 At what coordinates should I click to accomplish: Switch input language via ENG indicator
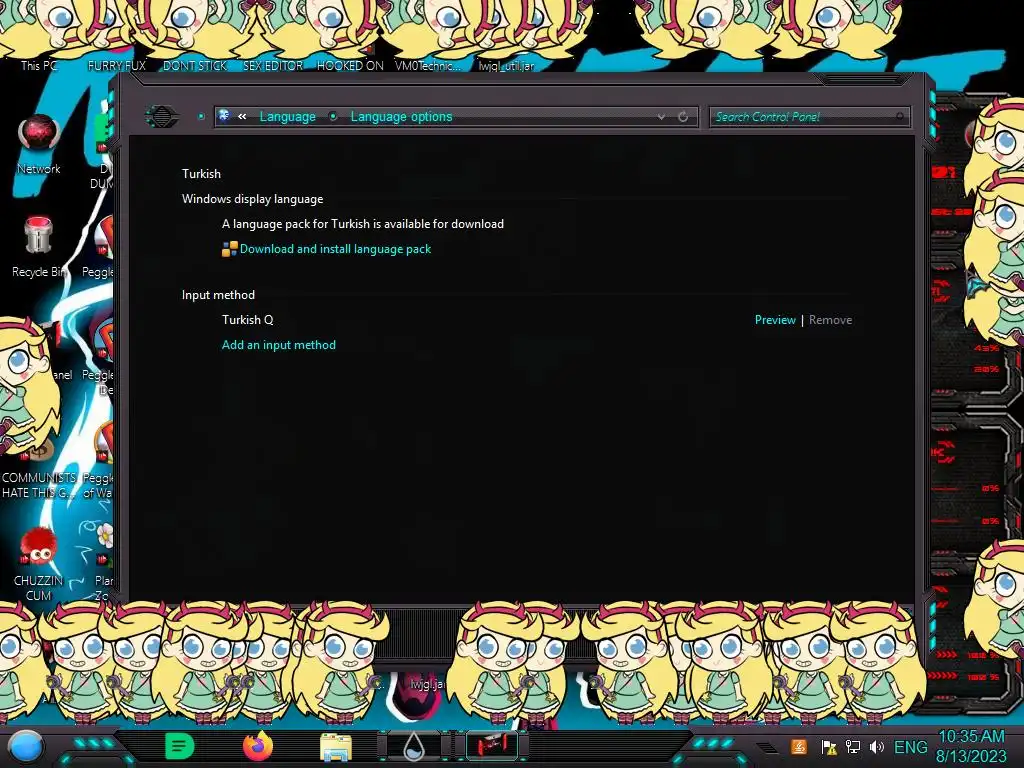coord(910,747)
